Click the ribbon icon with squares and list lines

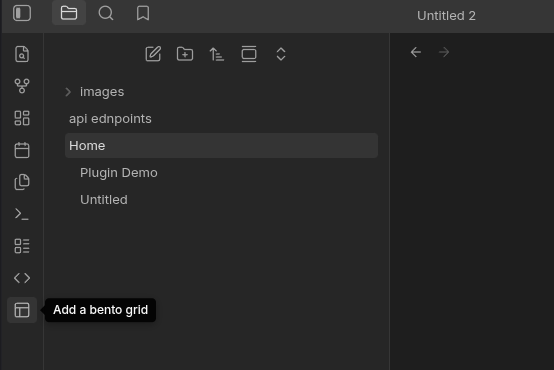tap(22, 246)
